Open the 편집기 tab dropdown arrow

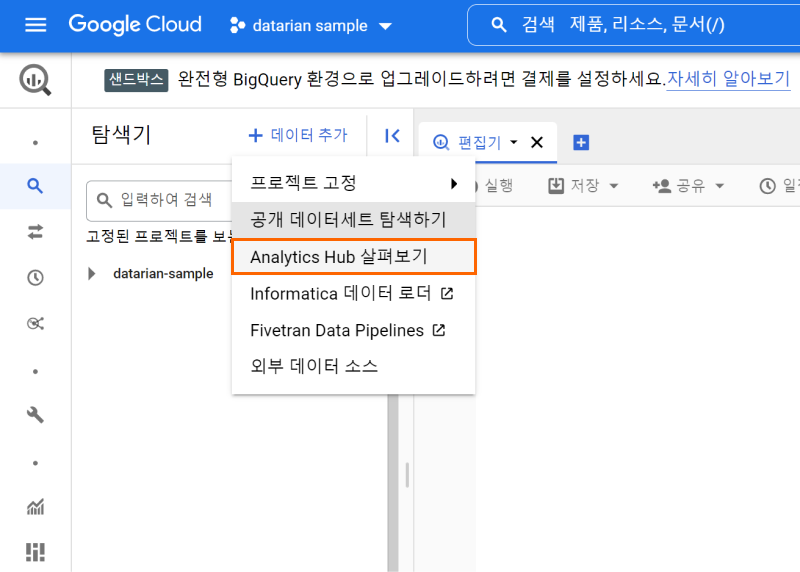pos(514,142)
